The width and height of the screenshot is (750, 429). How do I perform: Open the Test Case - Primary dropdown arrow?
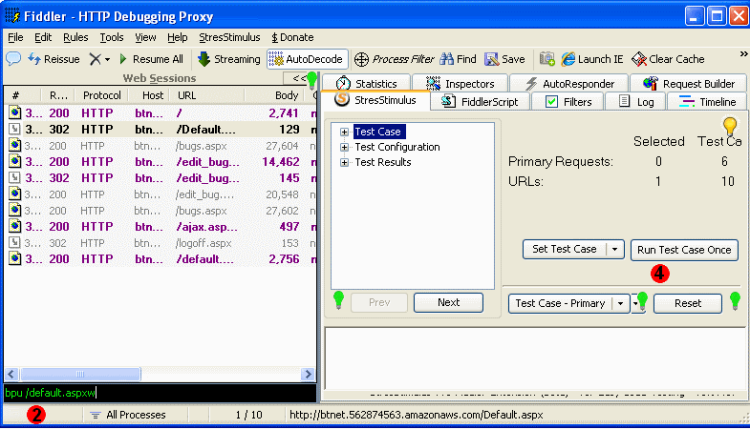(620, 303)
